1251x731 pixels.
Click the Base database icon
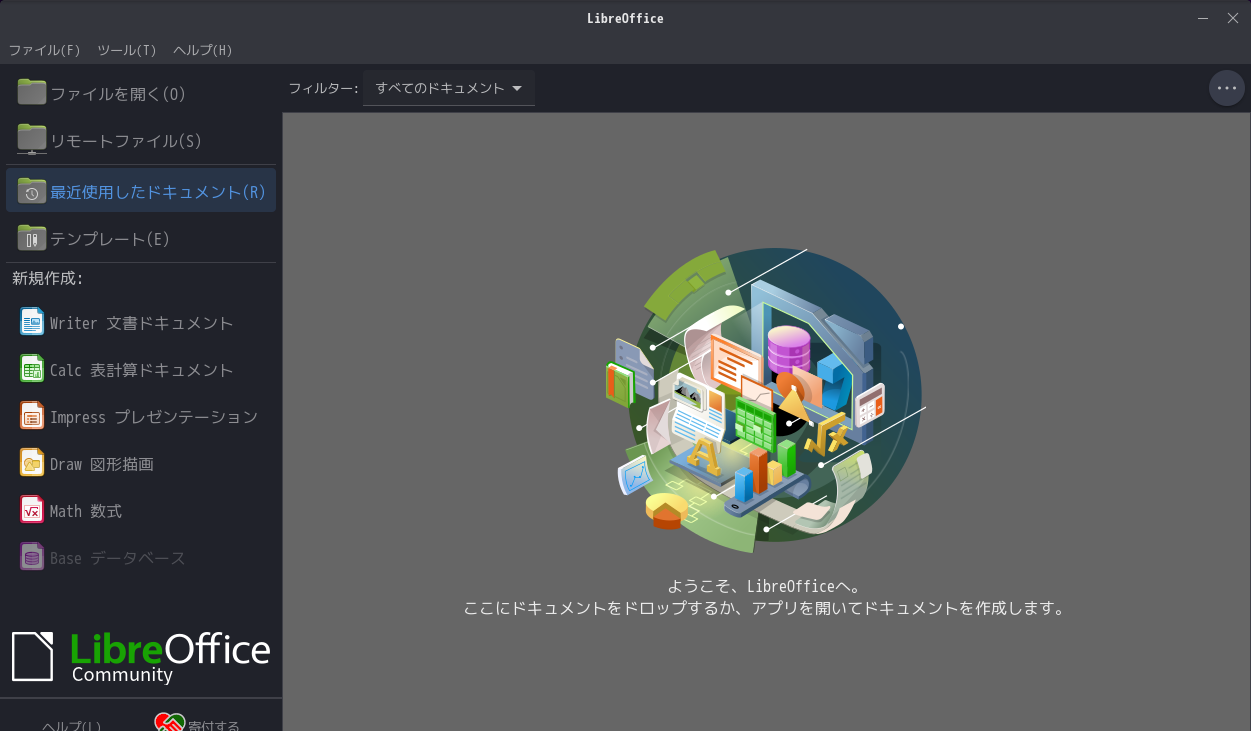pos(32,557)
